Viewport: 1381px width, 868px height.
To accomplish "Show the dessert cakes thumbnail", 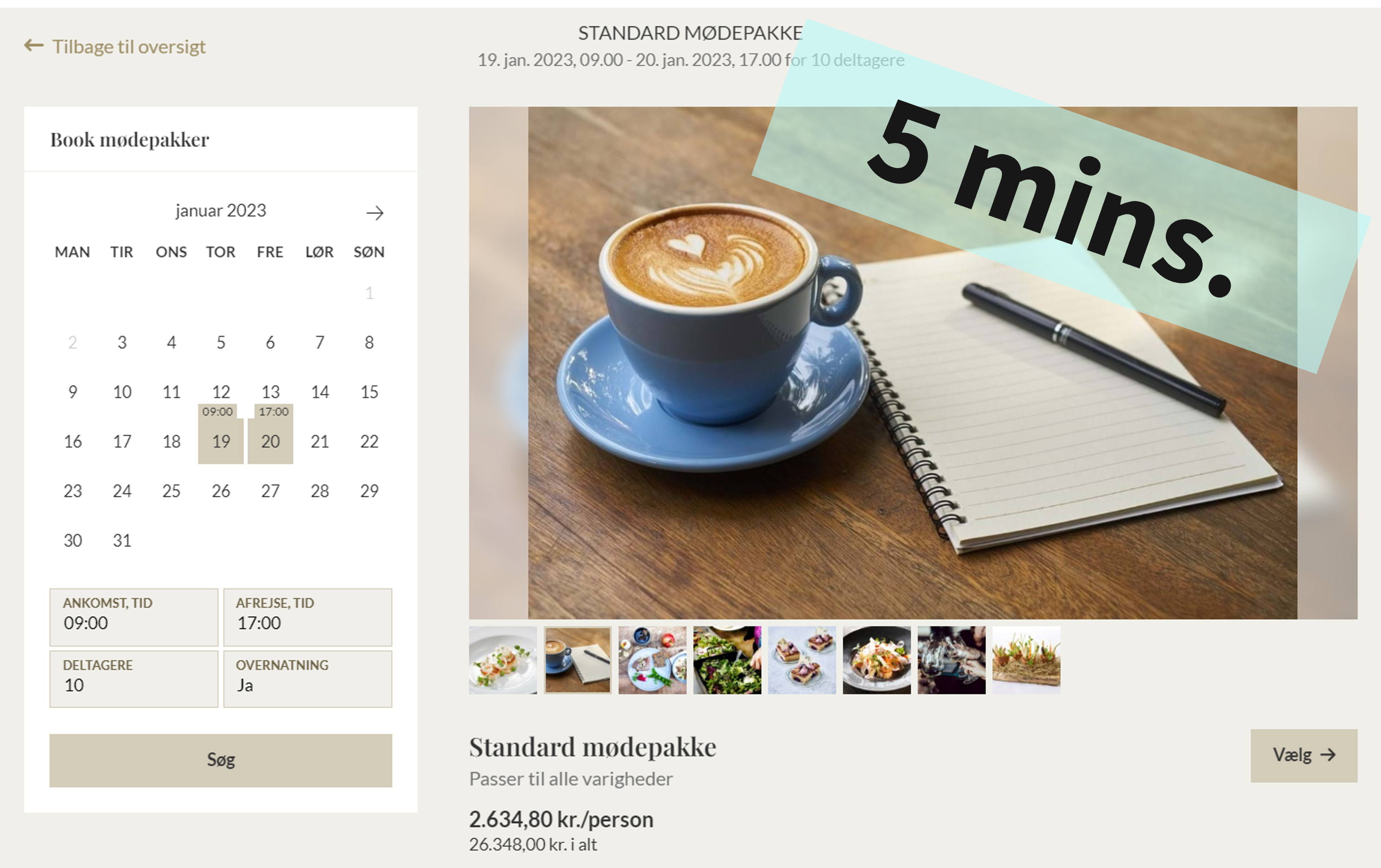I will click(x=802, y=660).
